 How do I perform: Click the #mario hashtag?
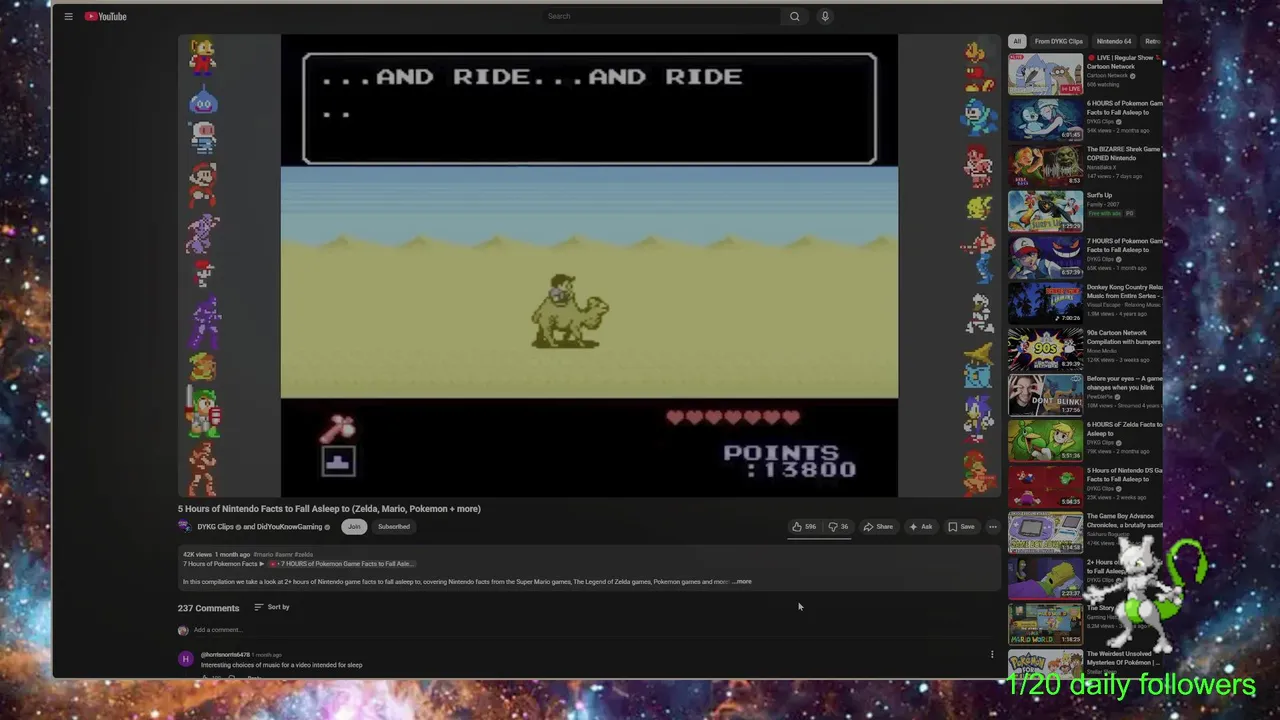pos(263,554)
